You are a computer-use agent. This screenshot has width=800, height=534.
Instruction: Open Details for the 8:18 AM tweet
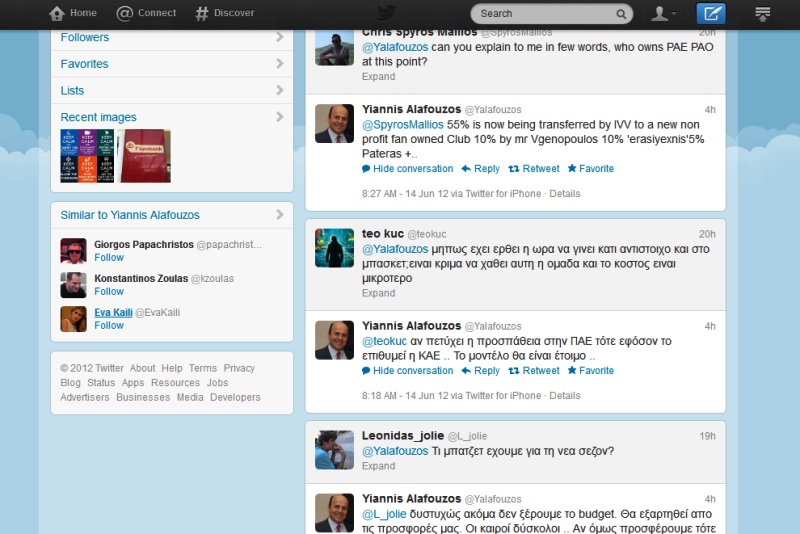(564, 396)
